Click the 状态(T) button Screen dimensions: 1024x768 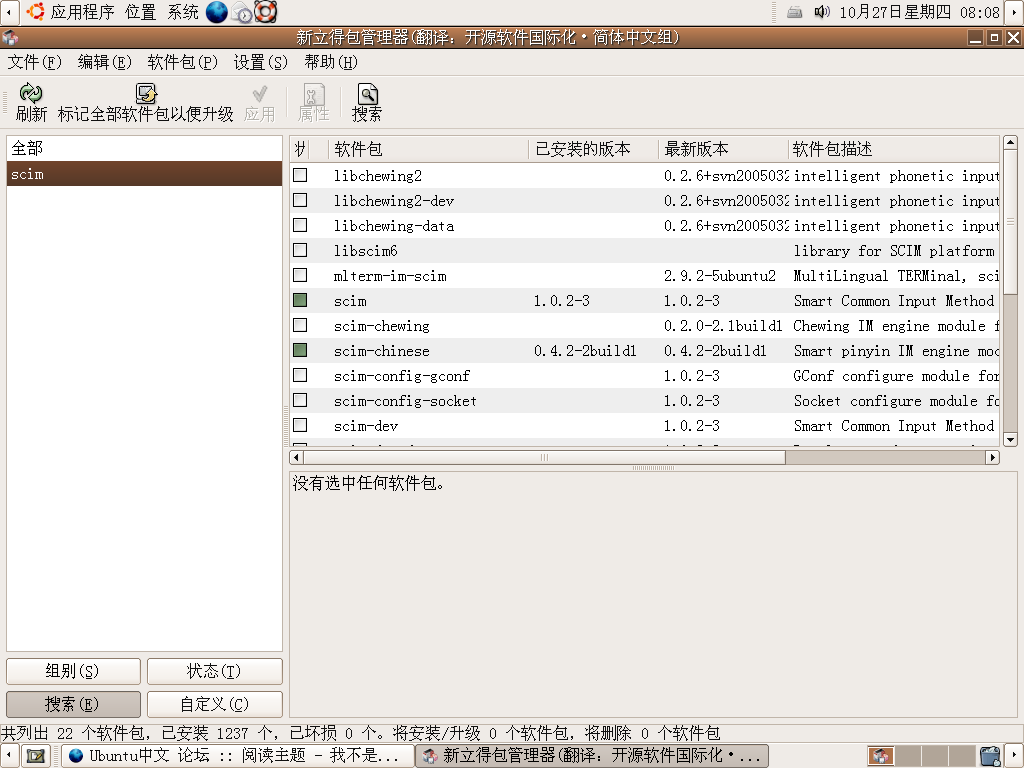(215, 671)
